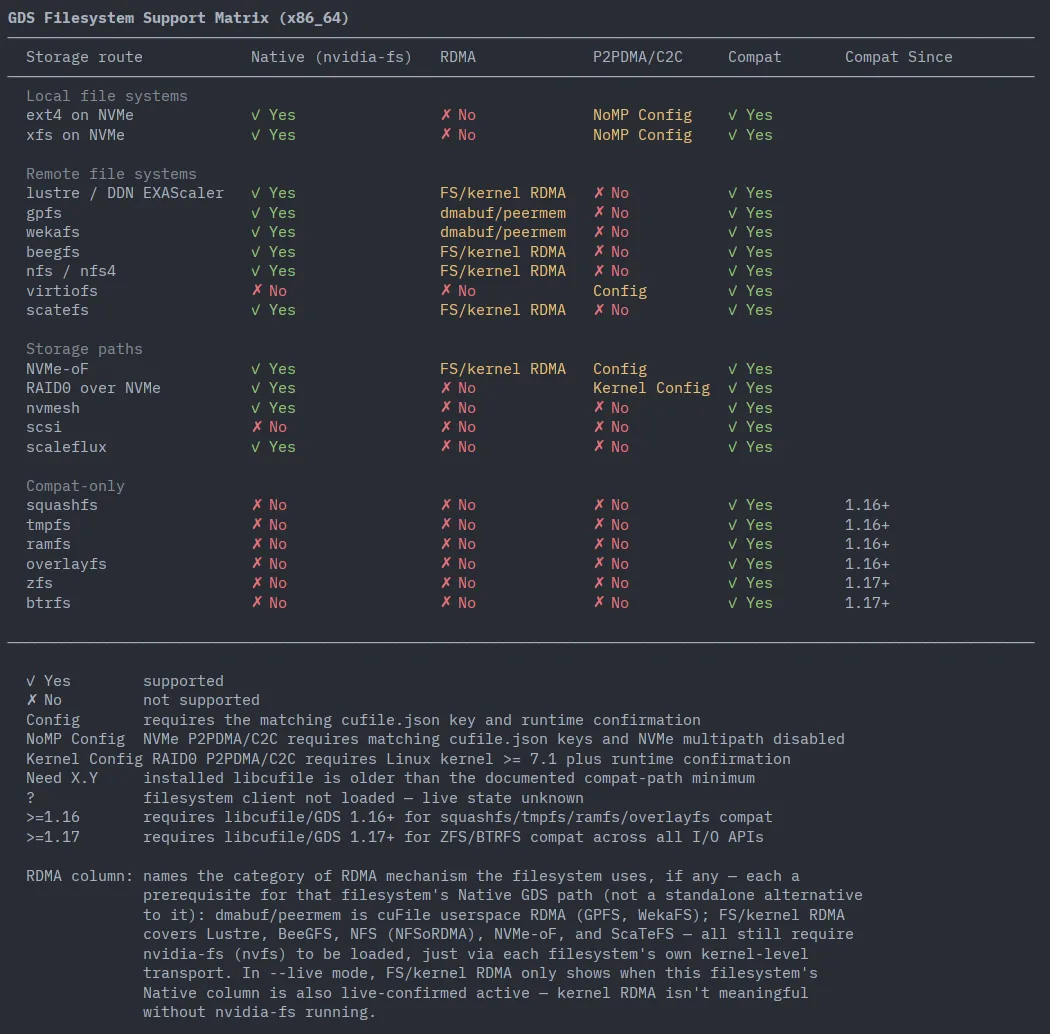Select the "ramfs" row label
The image size is (1050, 1034).
[x=48, y=544]
